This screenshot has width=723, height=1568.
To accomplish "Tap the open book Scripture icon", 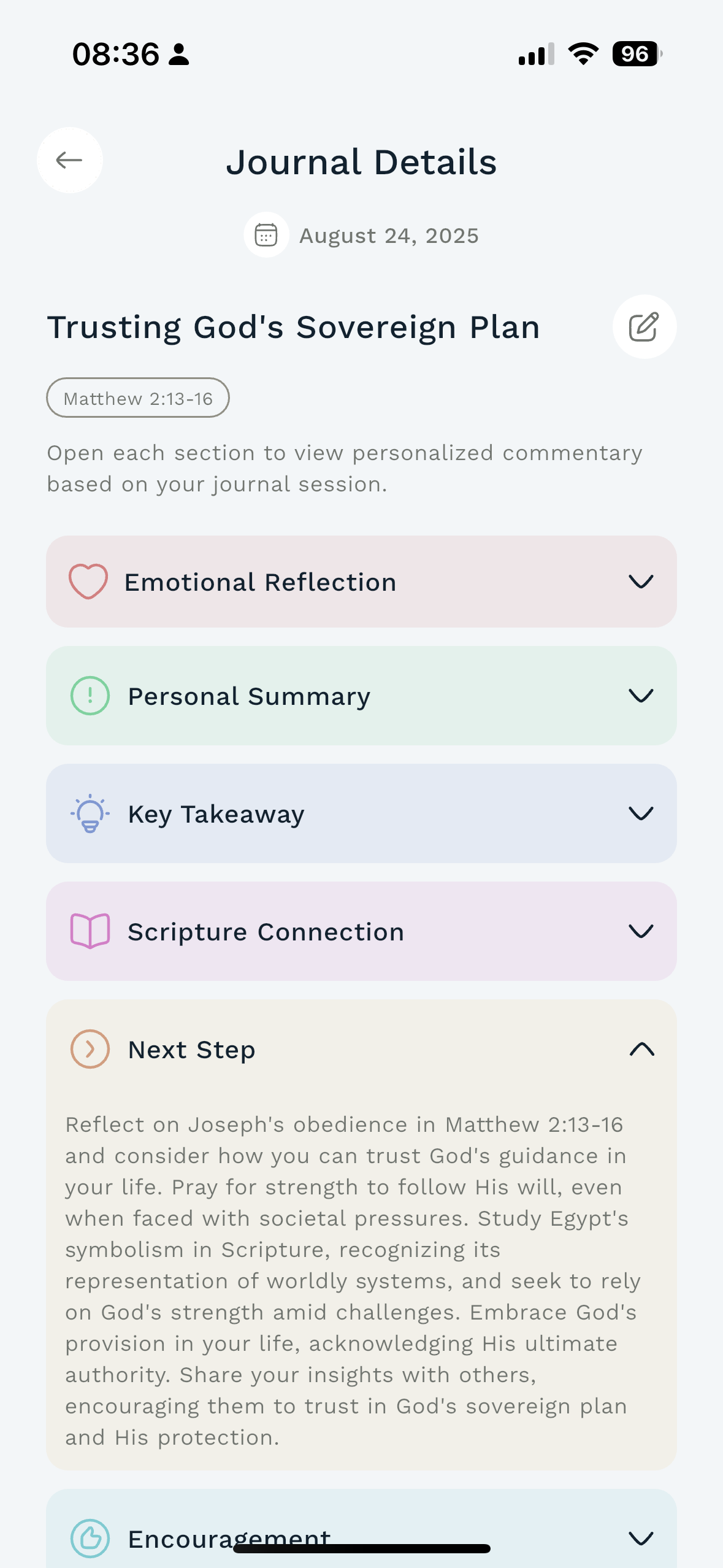I will pos(90,931).
